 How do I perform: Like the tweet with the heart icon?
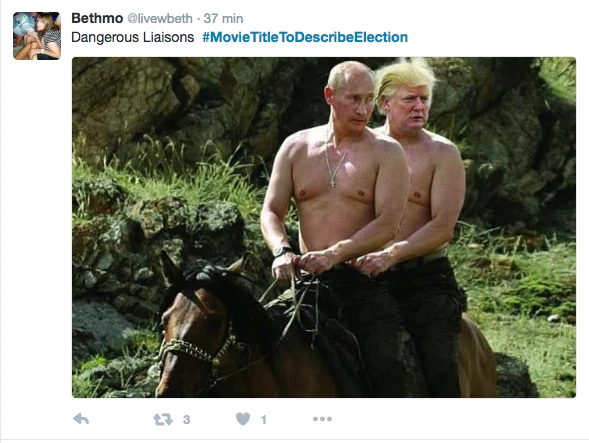click(243, 419)
